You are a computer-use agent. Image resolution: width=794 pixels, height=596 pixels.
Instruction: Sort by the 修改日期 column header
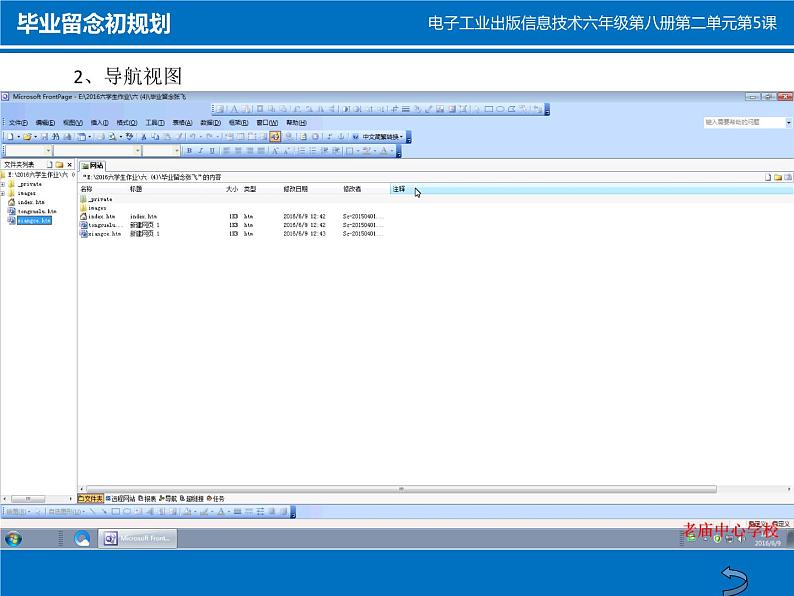295,189
